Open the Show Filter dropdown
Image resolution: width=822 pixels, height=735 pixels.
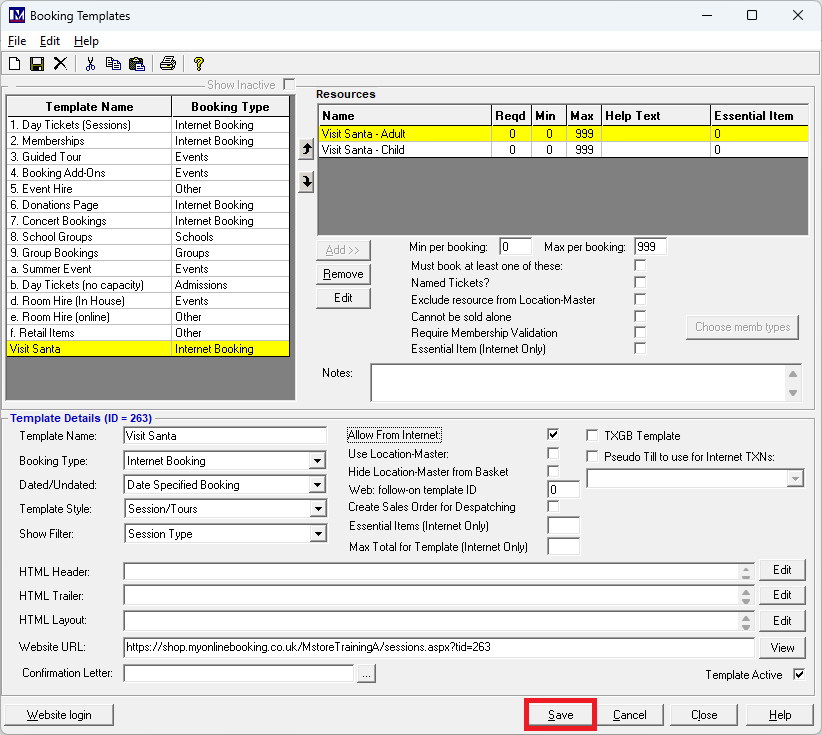click(x=317, y=534)
